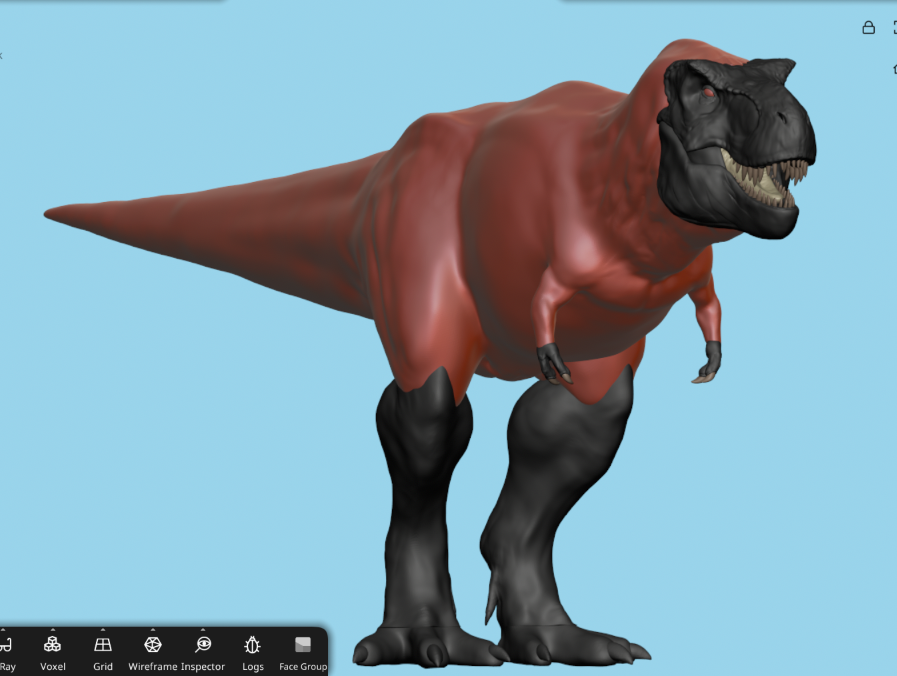Toggle the X-Ray glasses view

click(x=7, y=652)
